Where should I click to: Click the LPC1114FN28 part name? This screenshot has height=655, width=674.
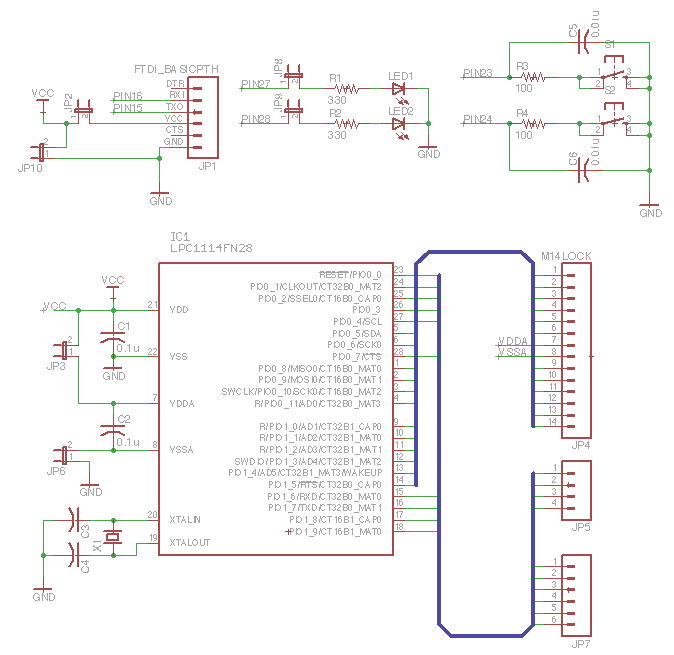(x=211, y=248)
